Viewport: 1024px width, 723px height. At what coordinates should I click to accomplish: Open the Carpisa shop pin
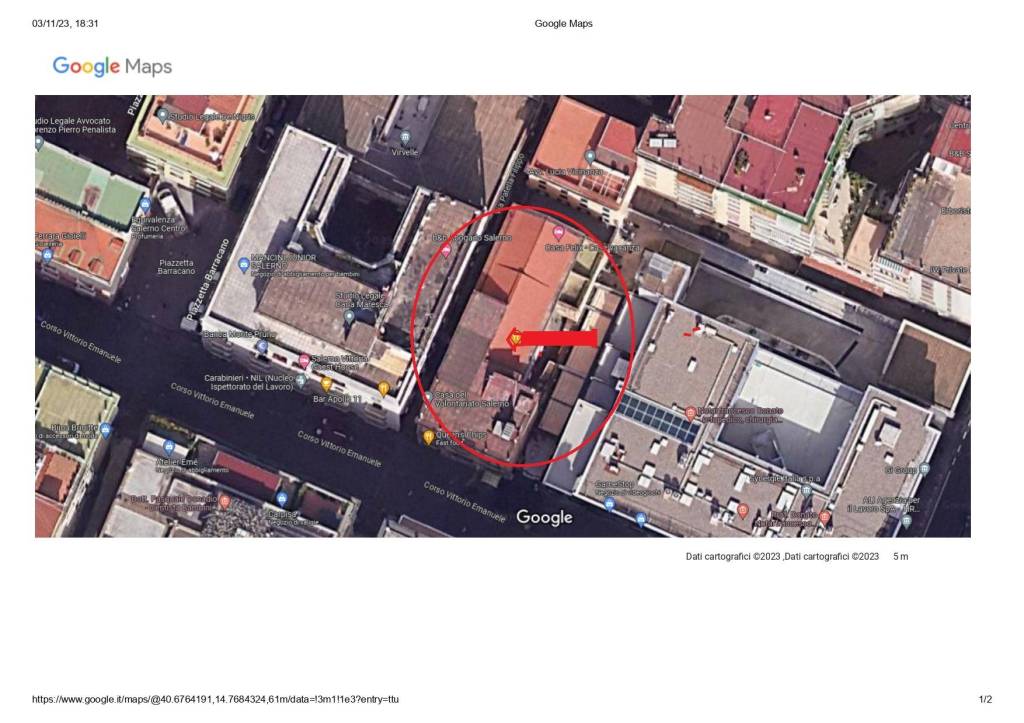click(281, 499)
